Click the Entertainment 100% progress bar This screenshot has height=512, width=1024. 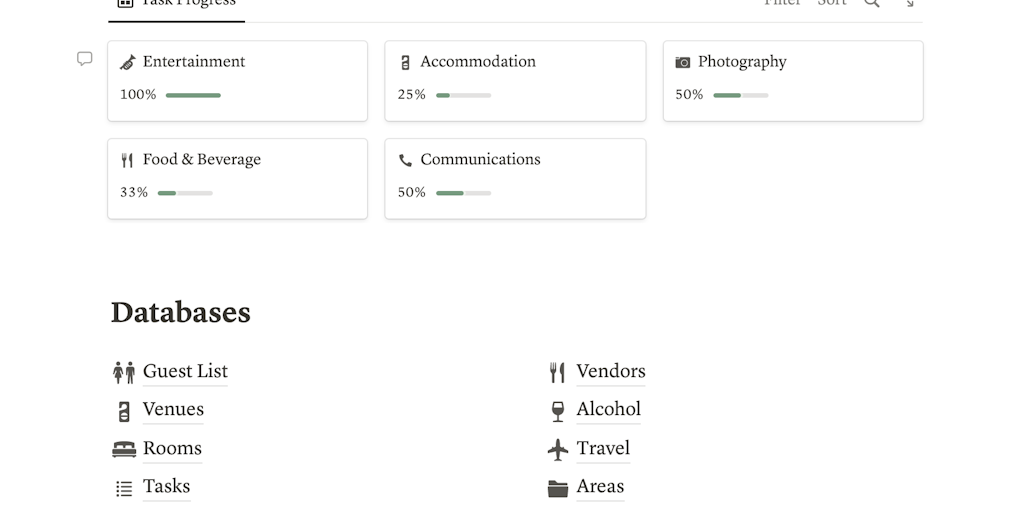click(193, 95)
